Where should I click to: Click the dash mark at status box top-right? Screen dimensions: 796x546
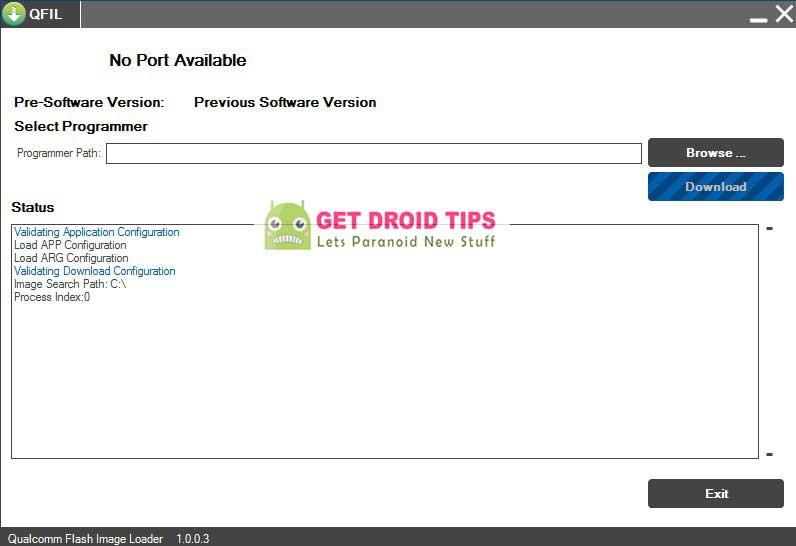click(x=769, y=229)
